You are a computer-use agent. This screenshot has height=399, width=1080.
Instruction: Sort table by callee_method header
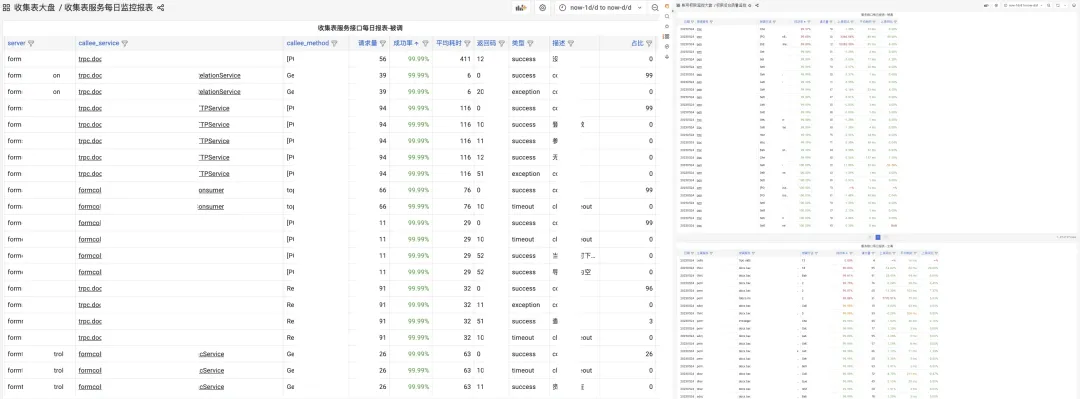point(308,43)
